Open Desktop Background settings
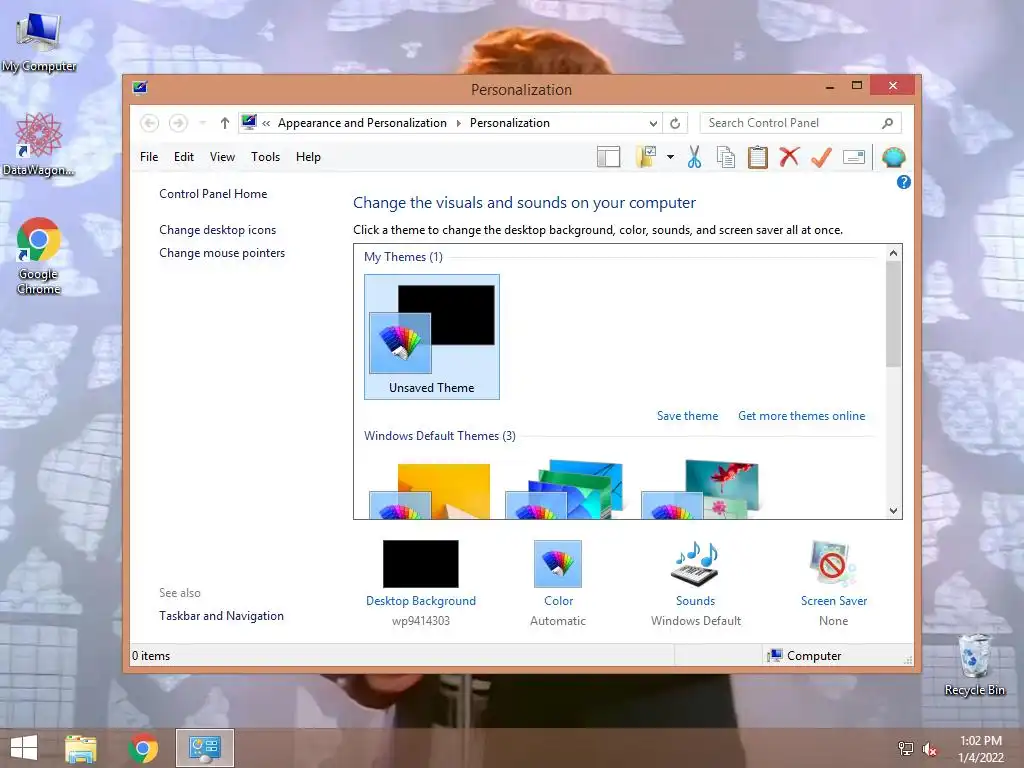Screen dimensions: 1024x768 421,564
